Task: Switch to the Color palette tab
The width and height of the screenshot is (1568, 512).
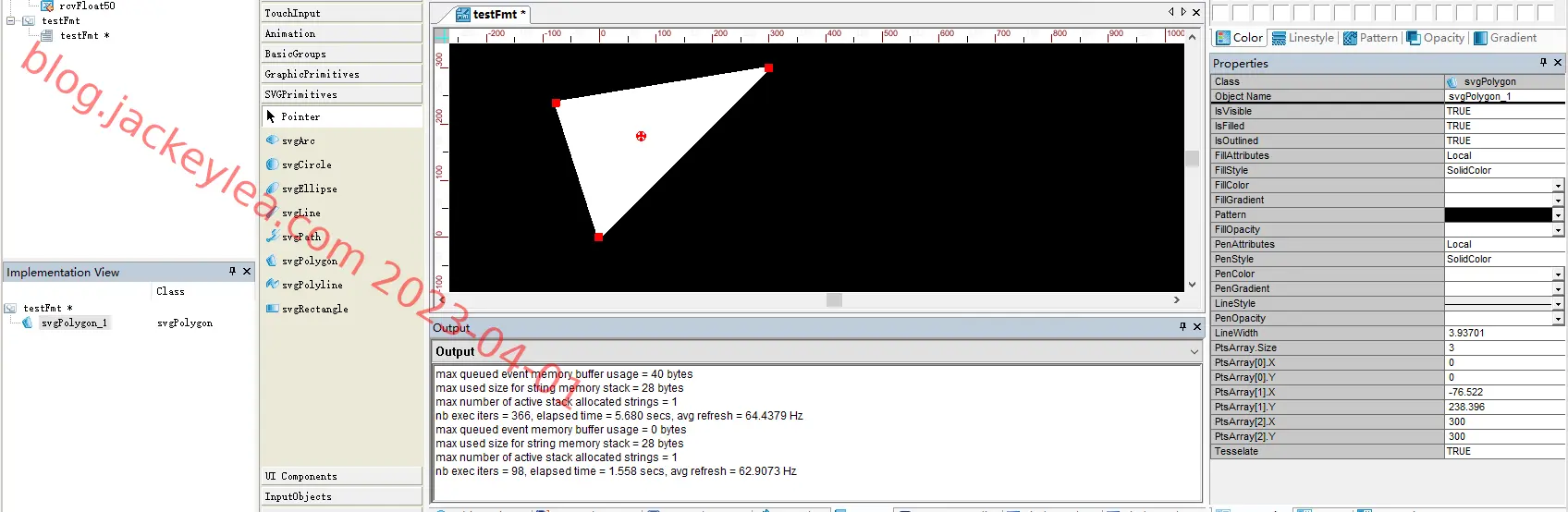Action: 1239,38
